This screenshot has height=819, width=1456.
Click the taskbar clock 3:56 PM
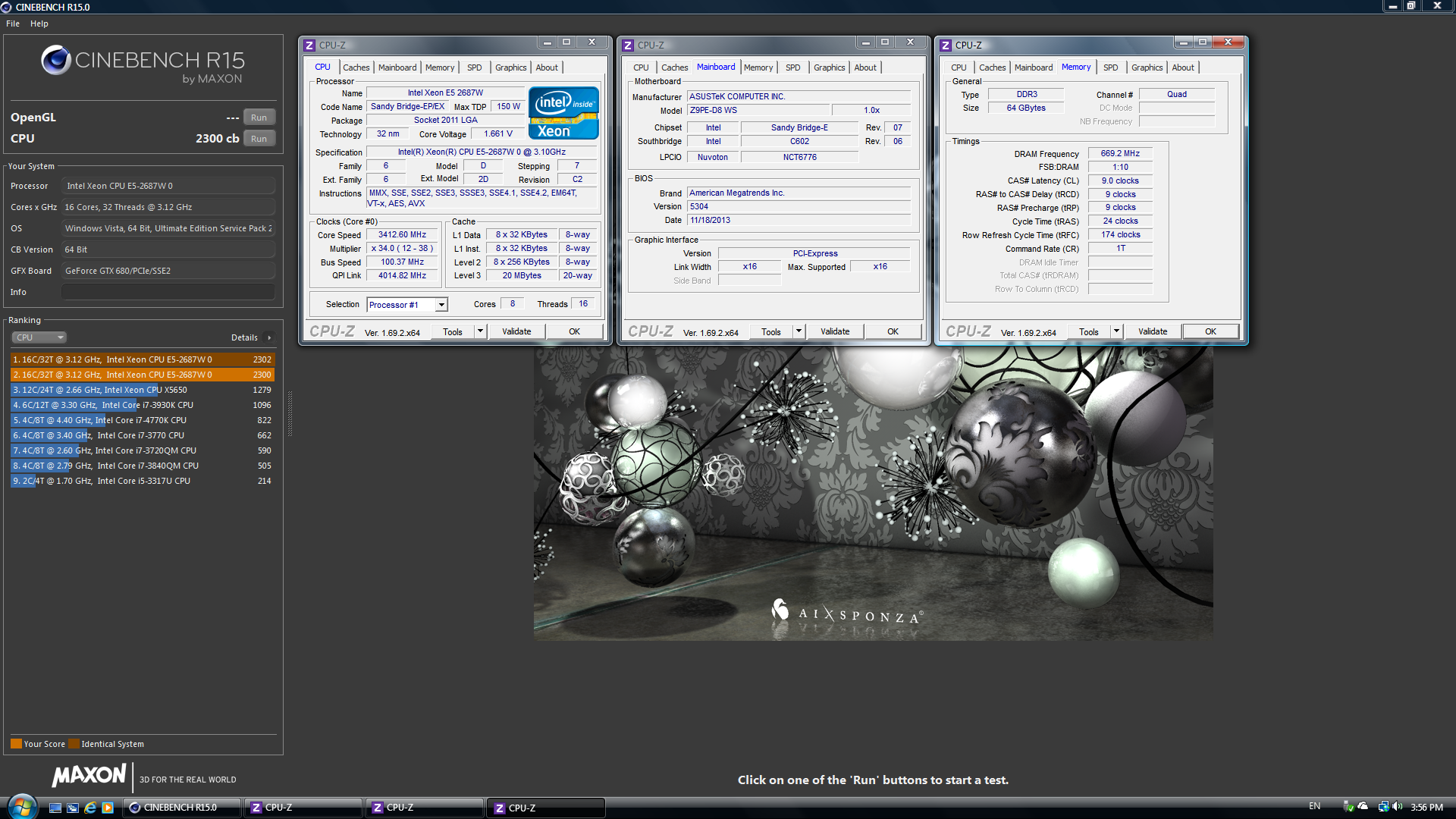pos(1426,808)
